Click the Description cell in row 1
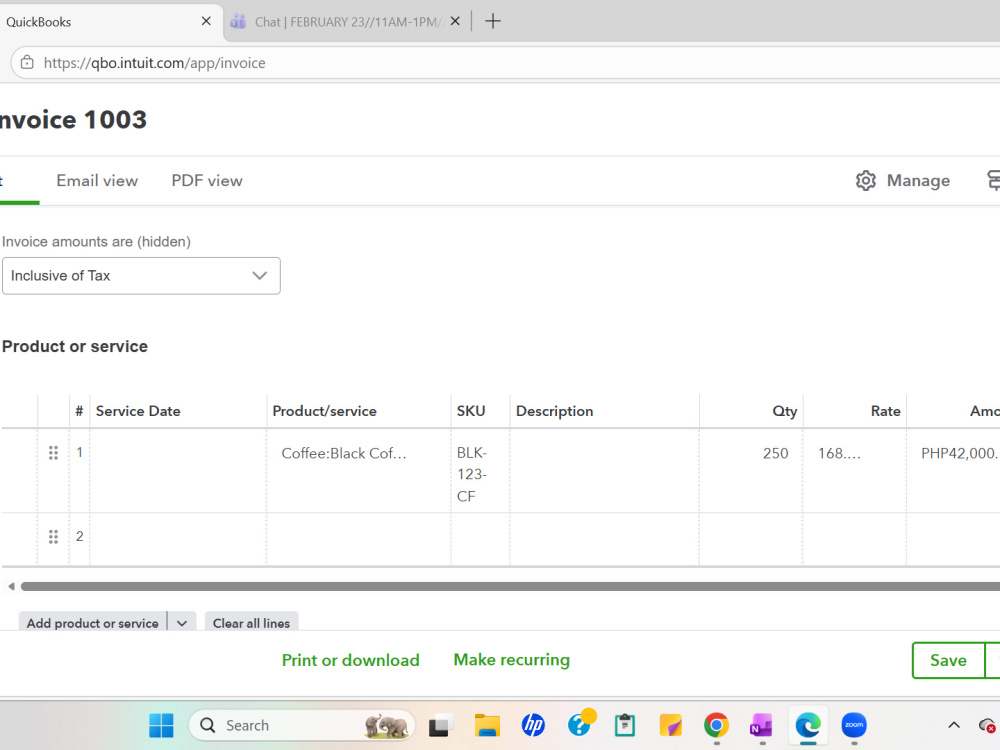This screenshot has width=1000, height=750. (x=604, y=471)
